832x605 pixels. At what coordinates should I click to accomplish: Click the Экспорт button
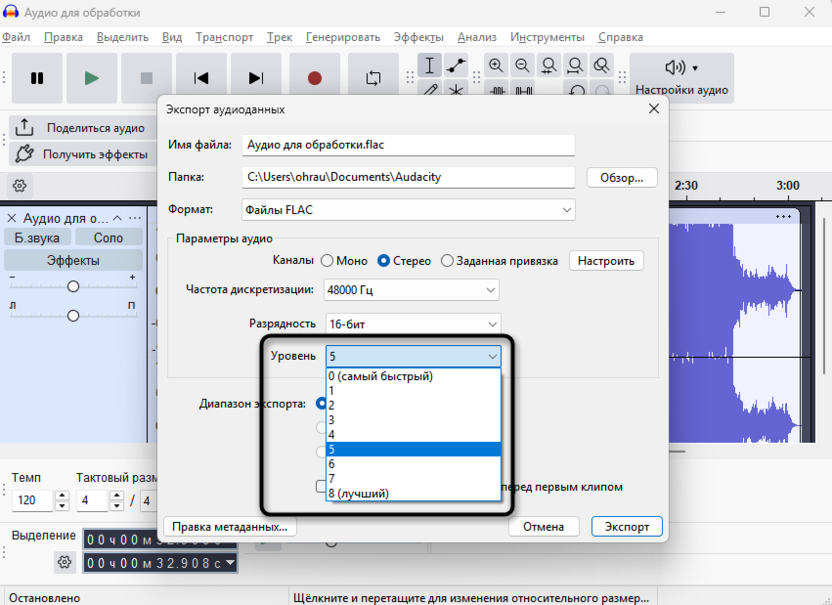pos(626,526)
